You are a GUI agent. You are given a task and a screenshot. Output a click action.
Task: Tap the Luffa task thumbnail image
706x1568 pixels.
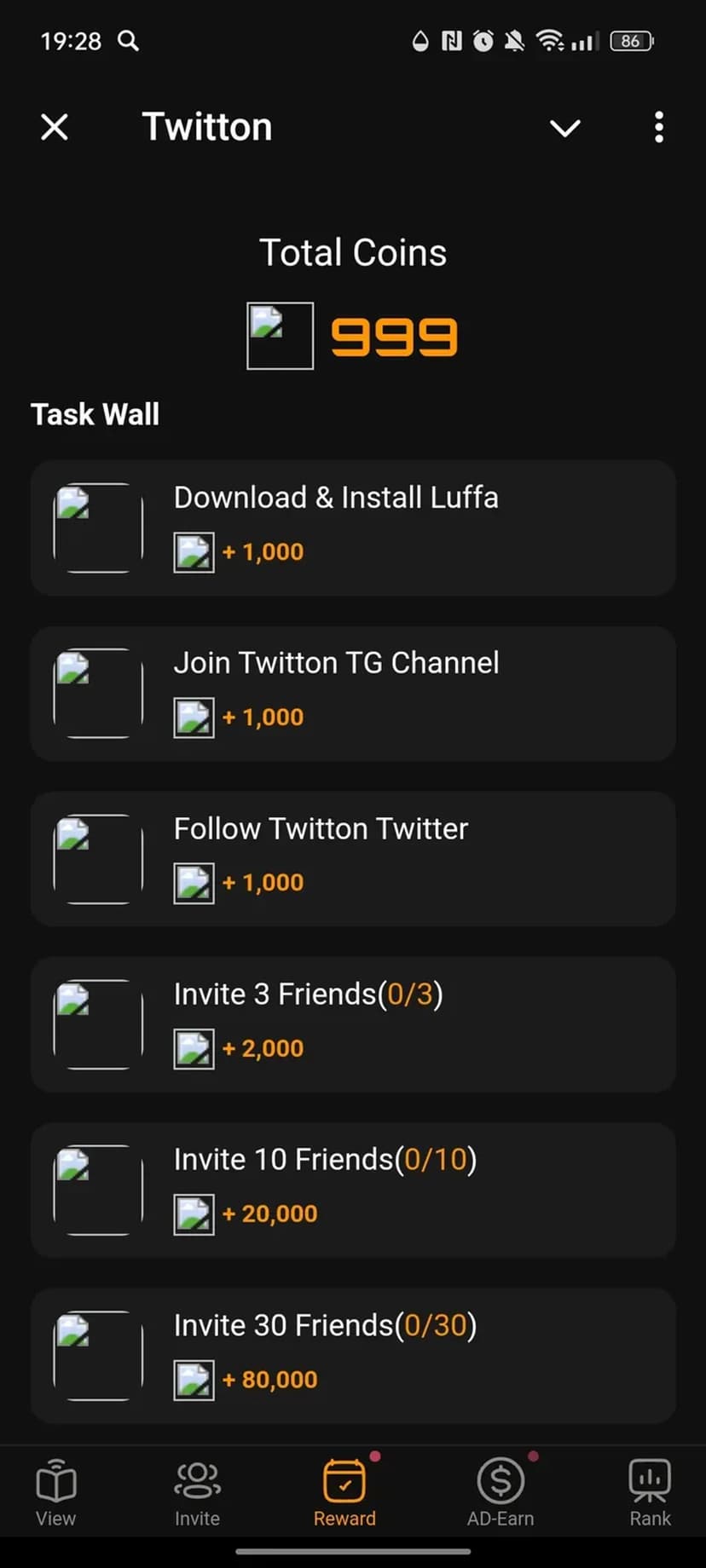pos(98,527)
